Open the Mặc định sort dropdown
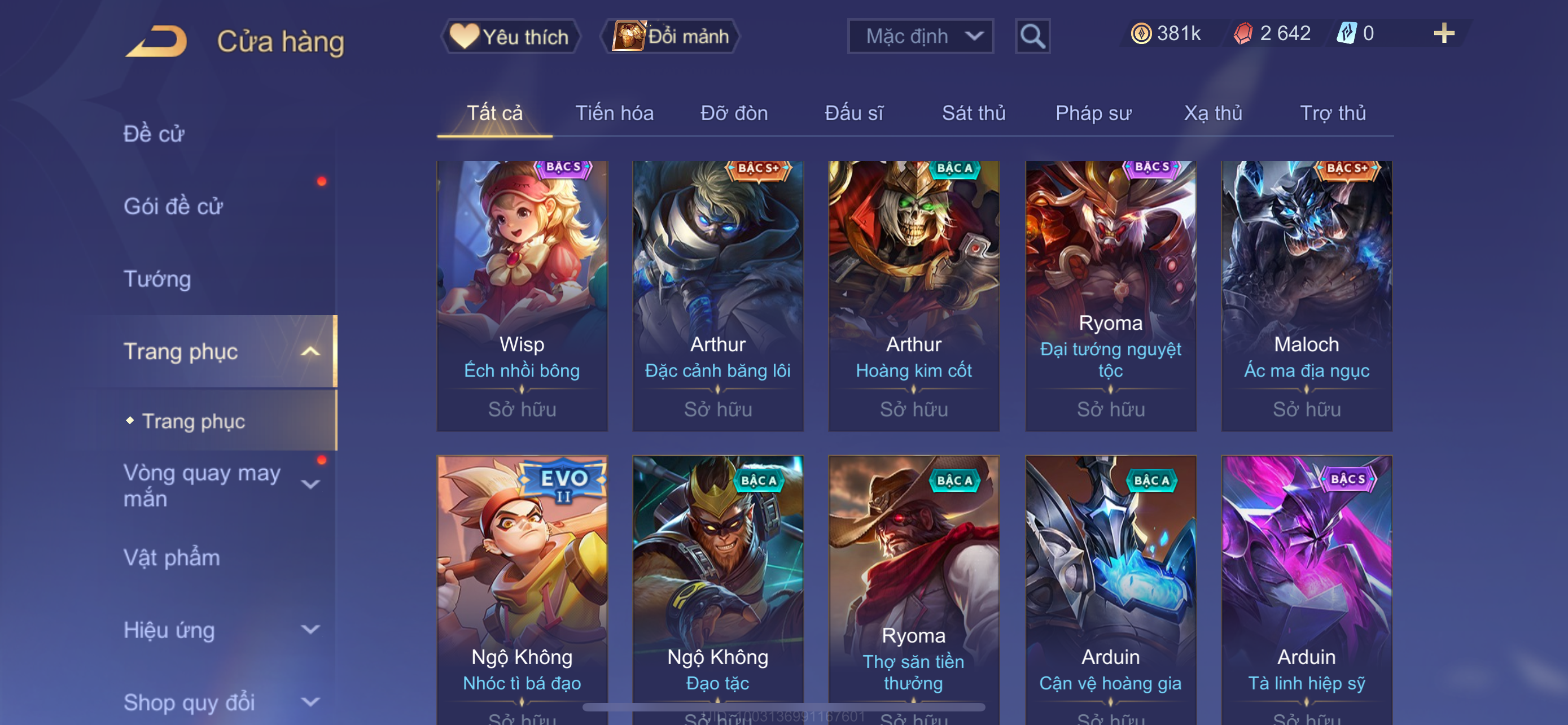 919,37
